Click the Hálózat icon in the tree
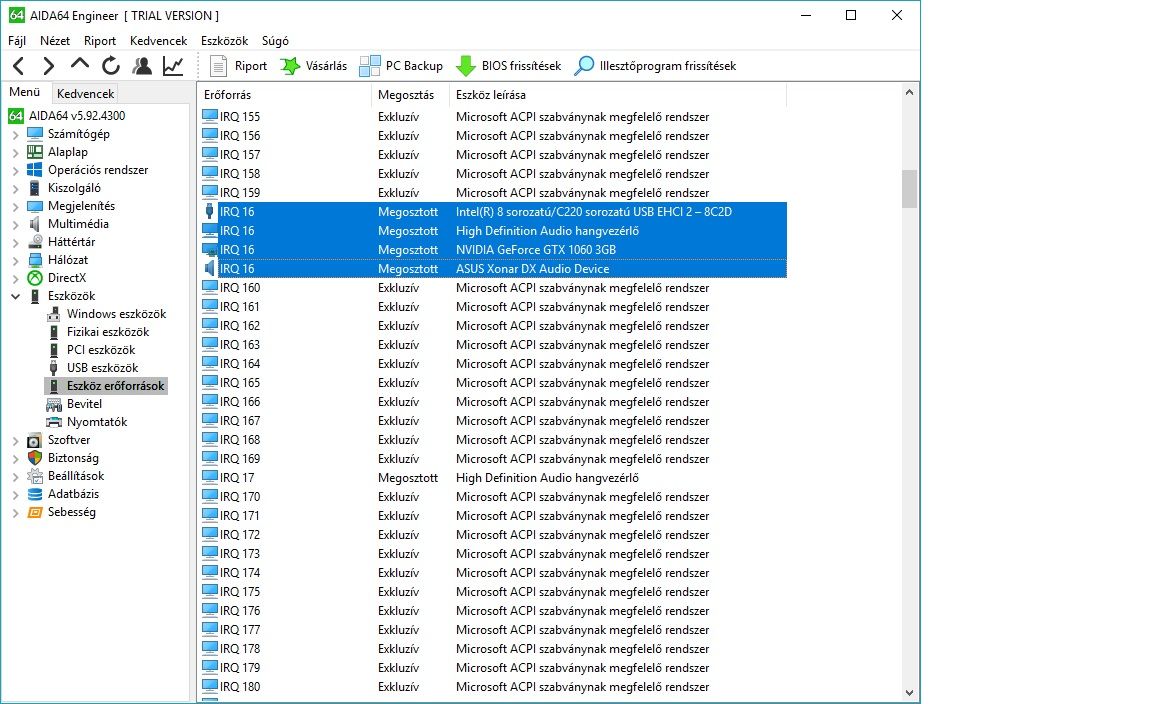 pyautogui.click(x=35, y=259)
